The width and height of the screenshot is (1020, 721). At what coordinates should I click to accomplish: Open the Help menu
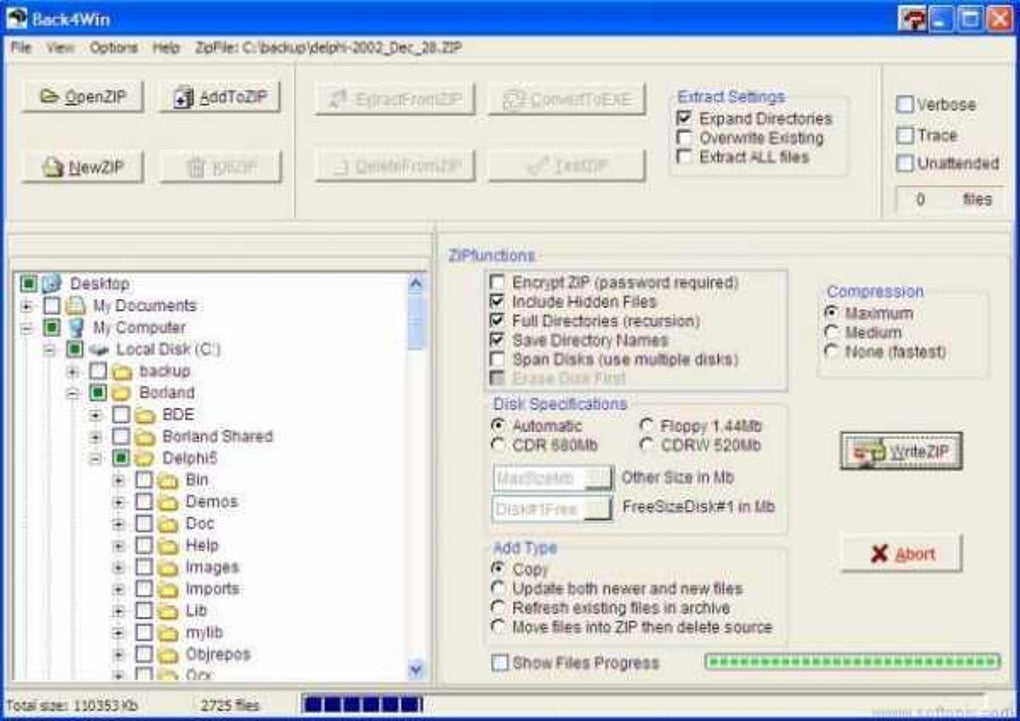tap(166, 48)
